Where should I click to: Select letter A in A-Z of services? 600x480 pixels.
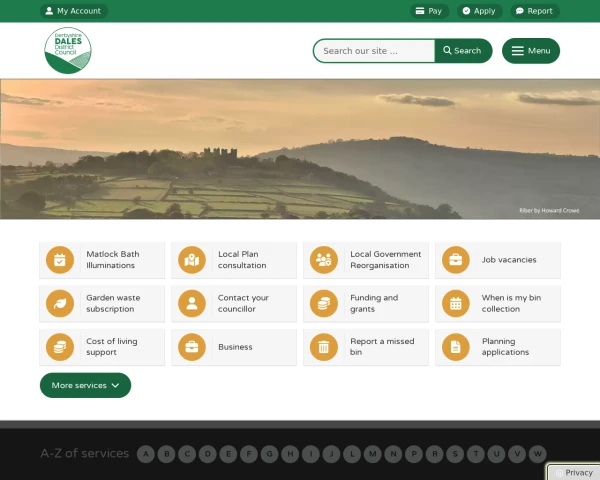pos(146,454)
